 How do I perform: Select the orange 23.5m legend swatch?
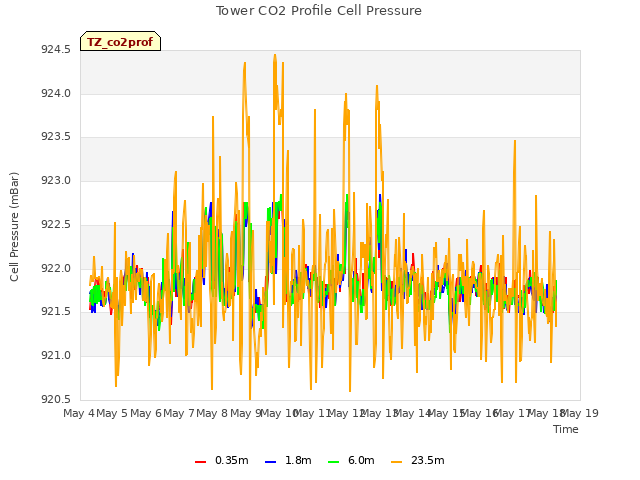pos(396,462)
